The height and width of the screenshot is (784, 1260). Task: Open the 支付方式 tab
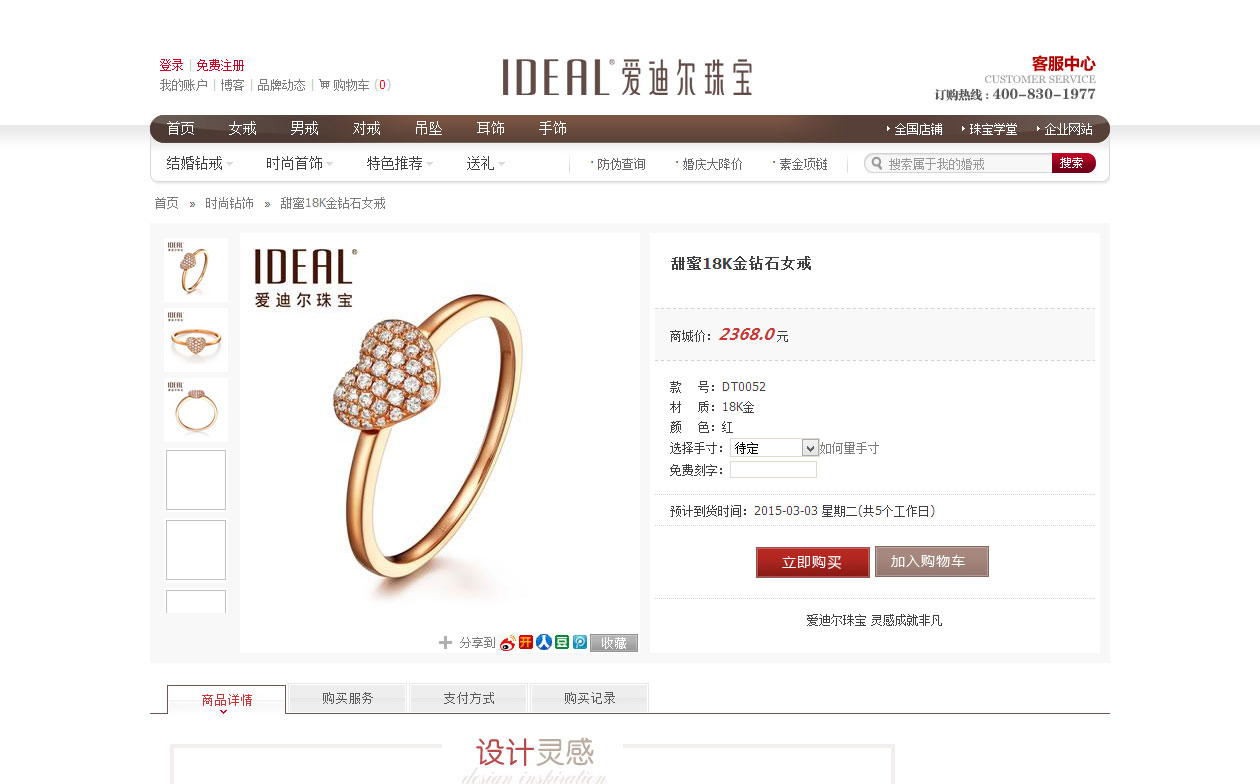coord(469,698)
